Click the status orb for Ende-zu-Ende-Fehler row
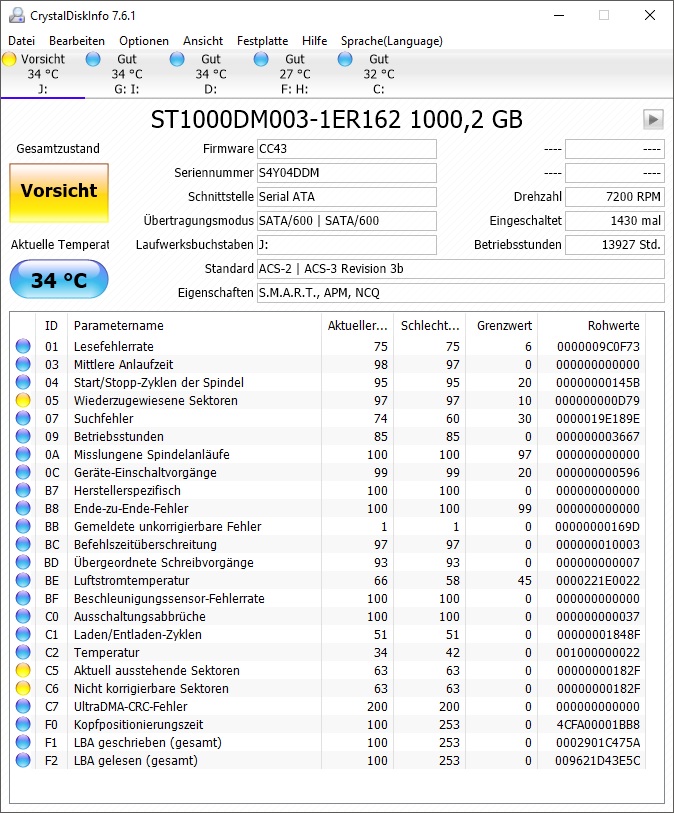This screenshot has width=674, height=813. click(x=23, y=508)
